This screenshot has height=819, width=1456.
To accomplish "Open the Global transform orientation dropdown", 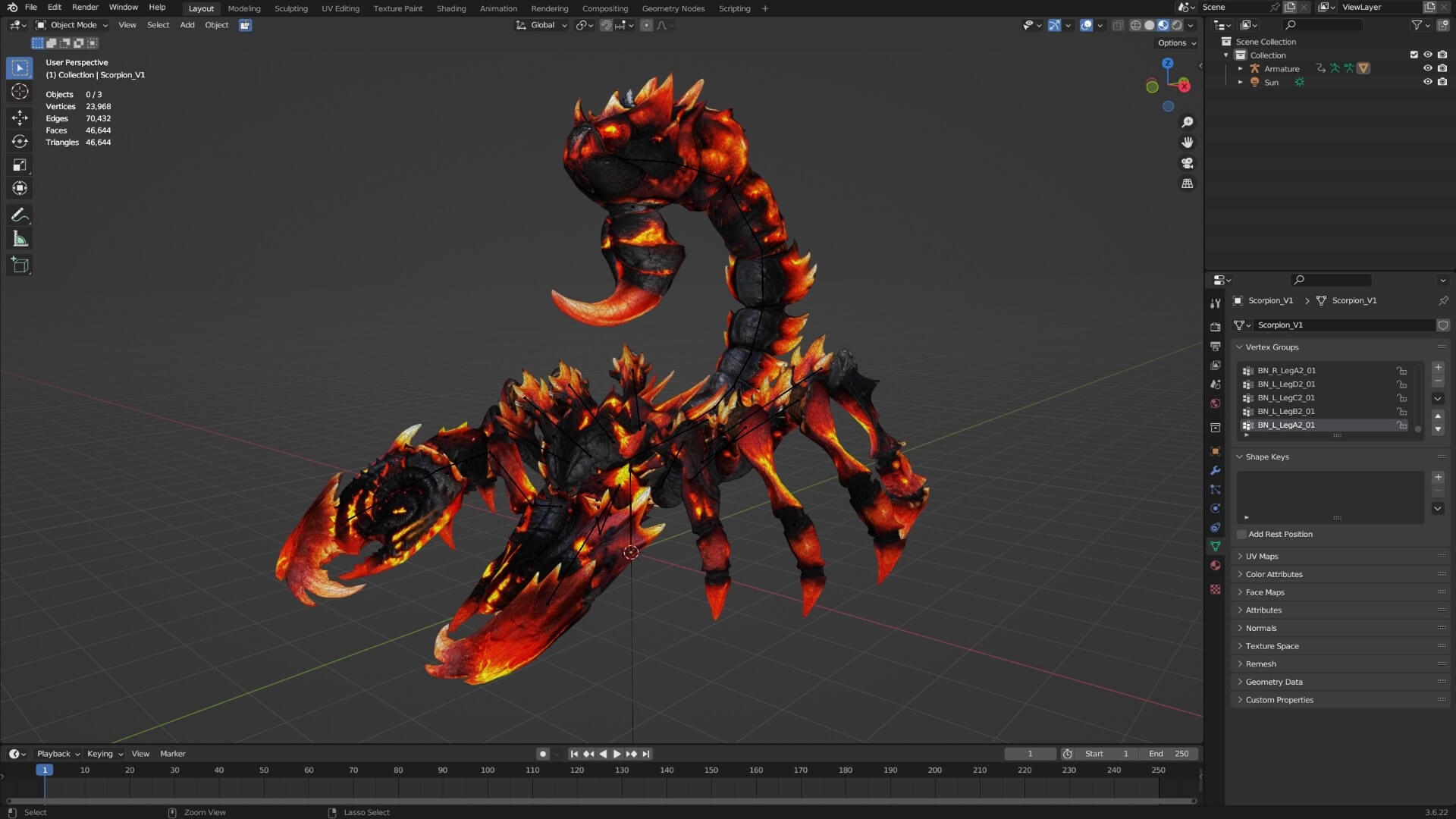I will tap(541, 25).
